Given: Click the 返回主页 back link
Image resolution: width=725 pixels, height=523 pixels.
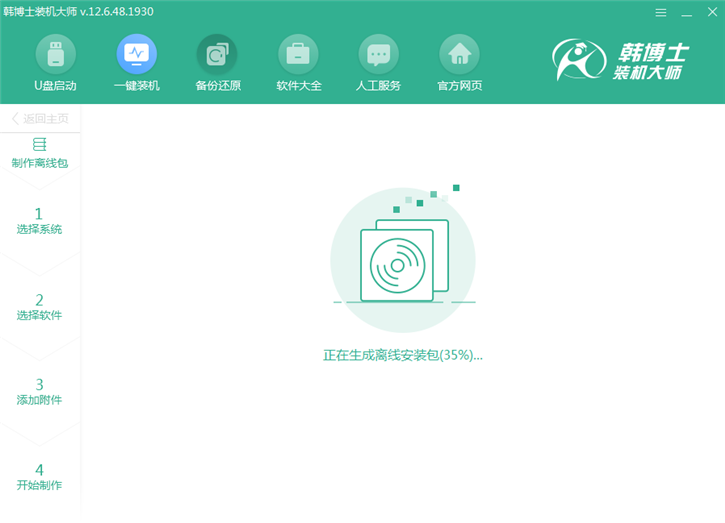Looking at the screenshot, I should click(40, 119).
